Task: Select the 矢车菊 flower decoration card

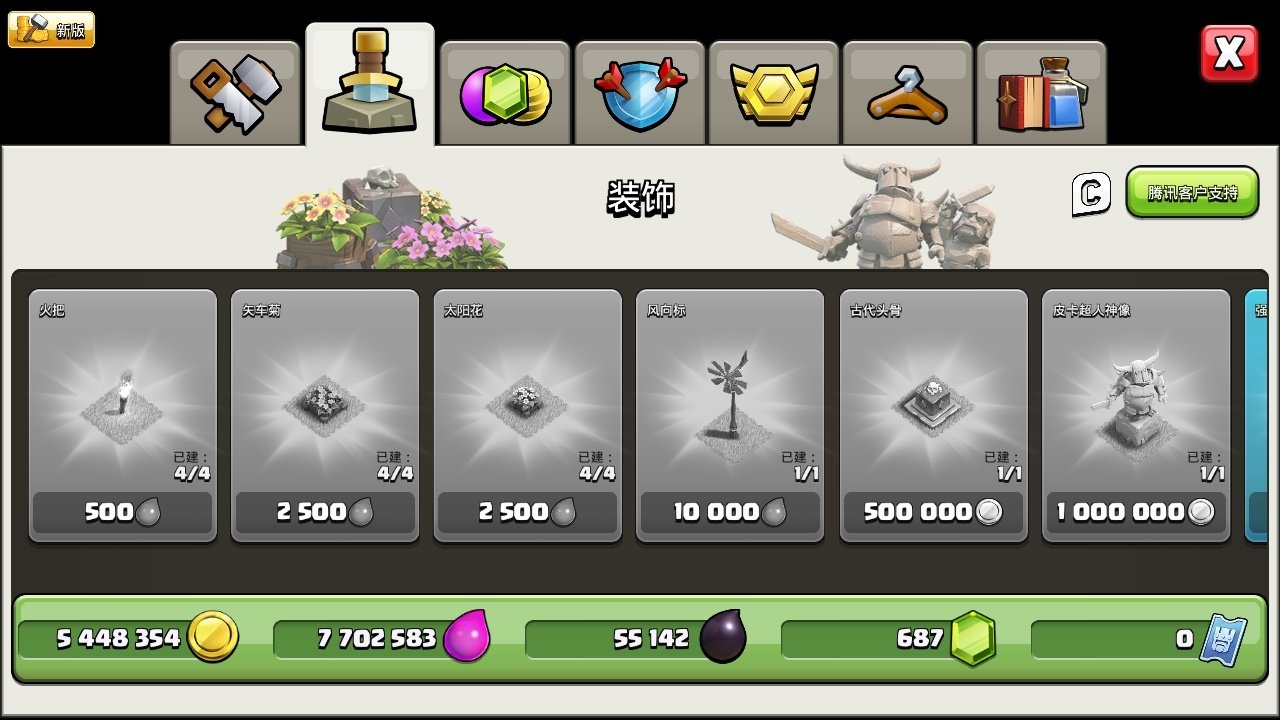Action: (x=325, y=416)
